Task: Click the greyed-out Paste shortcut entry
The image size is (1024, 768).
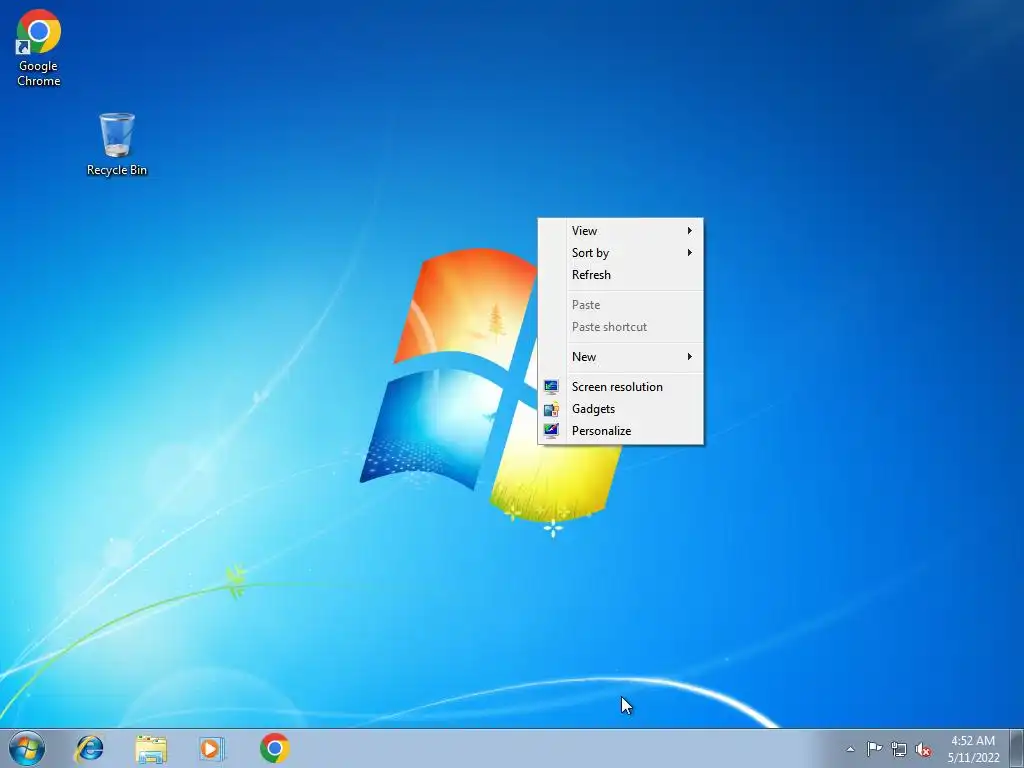Action: tap(620, 327)
